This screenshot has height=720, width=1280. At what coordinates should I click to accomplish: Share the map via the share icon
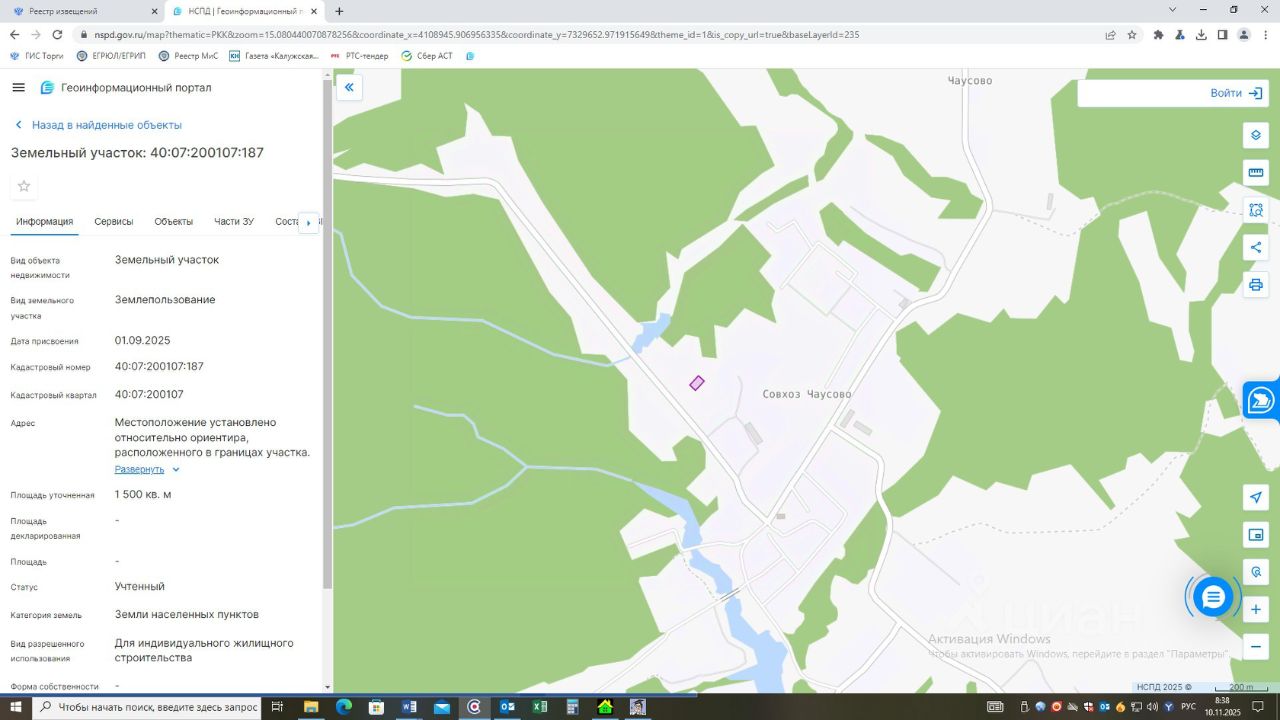point(1256,247)
